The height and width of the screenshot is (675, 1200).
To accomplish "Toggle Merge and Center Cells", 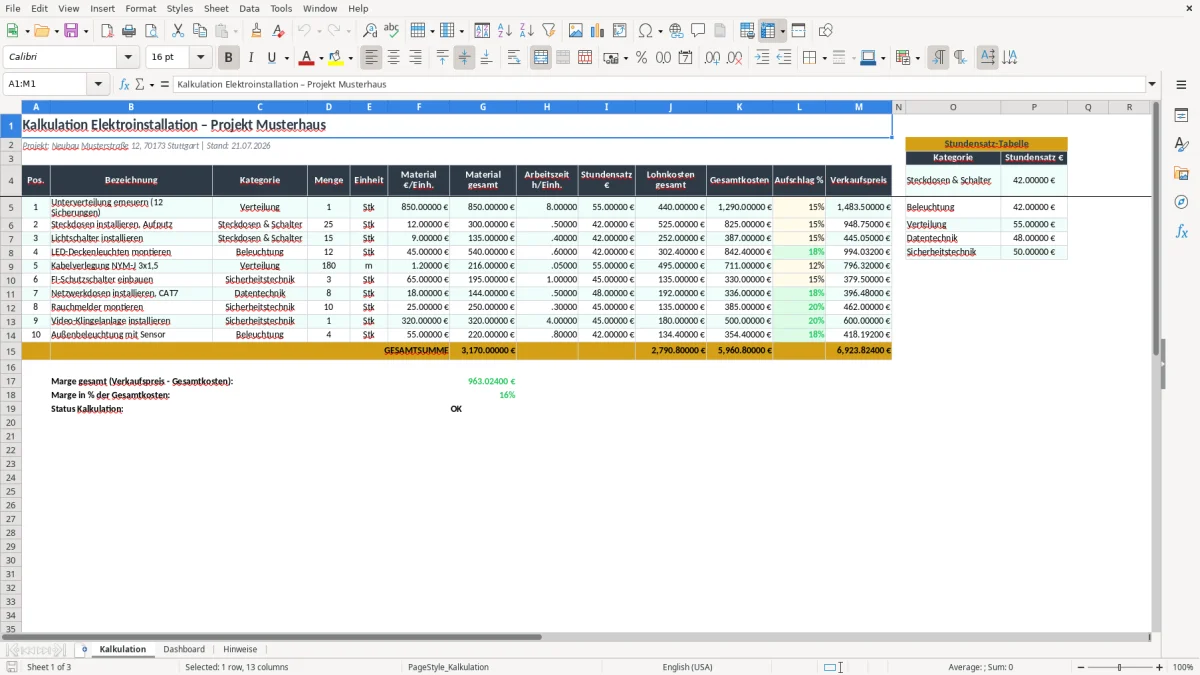I will coord(541,58).
